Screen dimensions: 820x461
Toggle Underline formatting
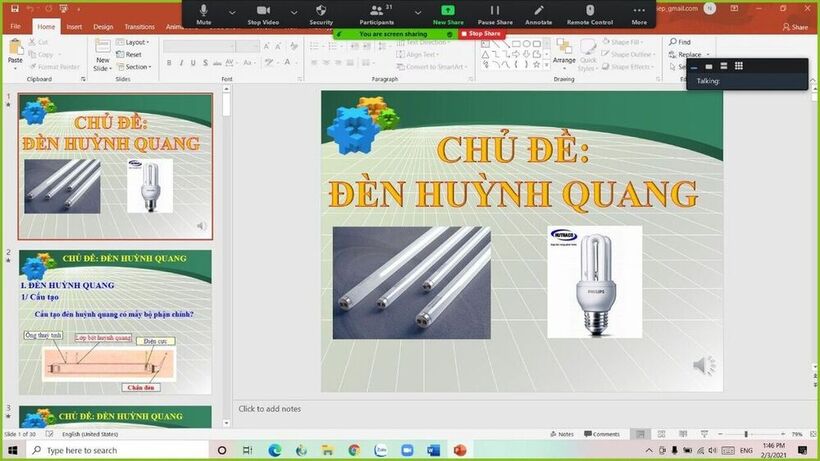pos(193,63)
